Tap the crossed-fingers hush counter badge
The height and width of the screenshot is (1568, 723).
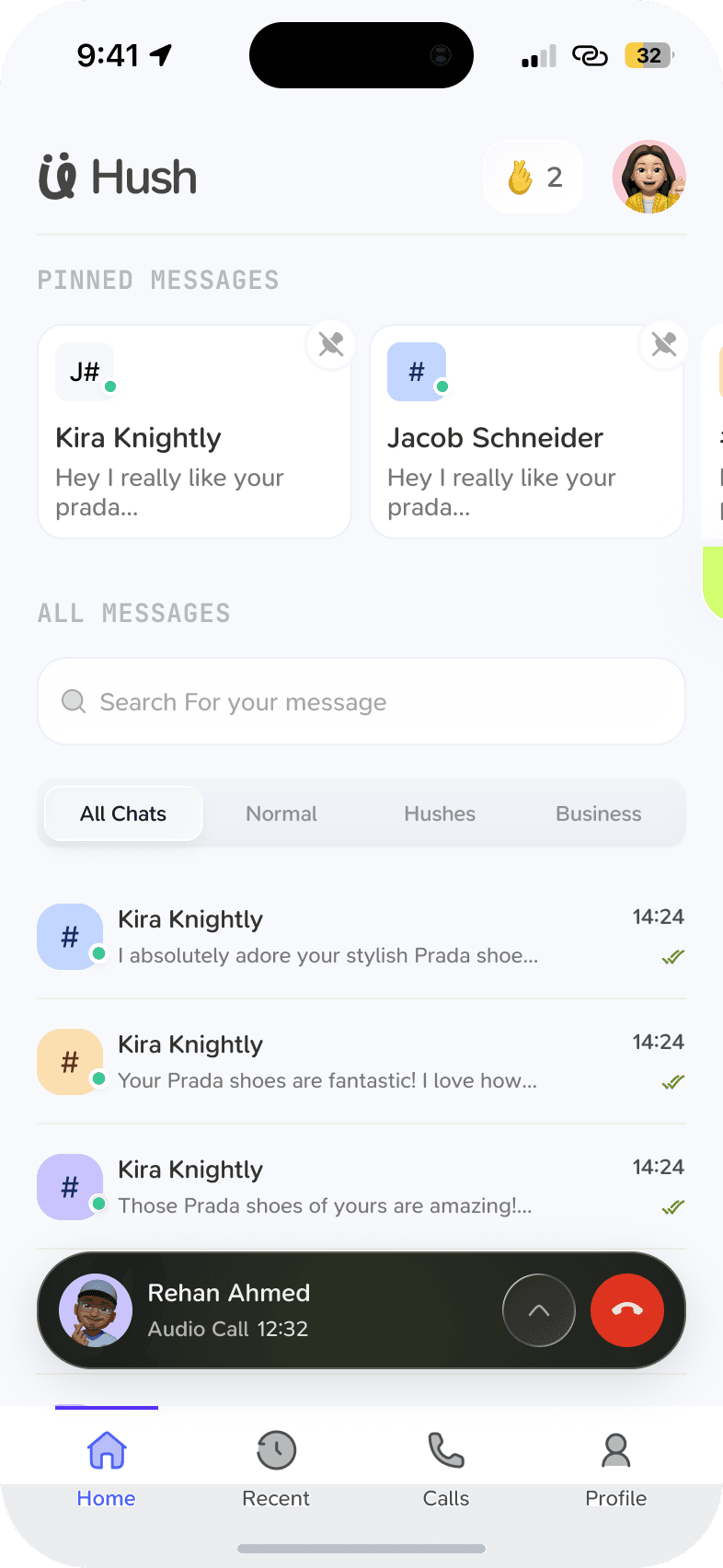[x=534, y=178]
